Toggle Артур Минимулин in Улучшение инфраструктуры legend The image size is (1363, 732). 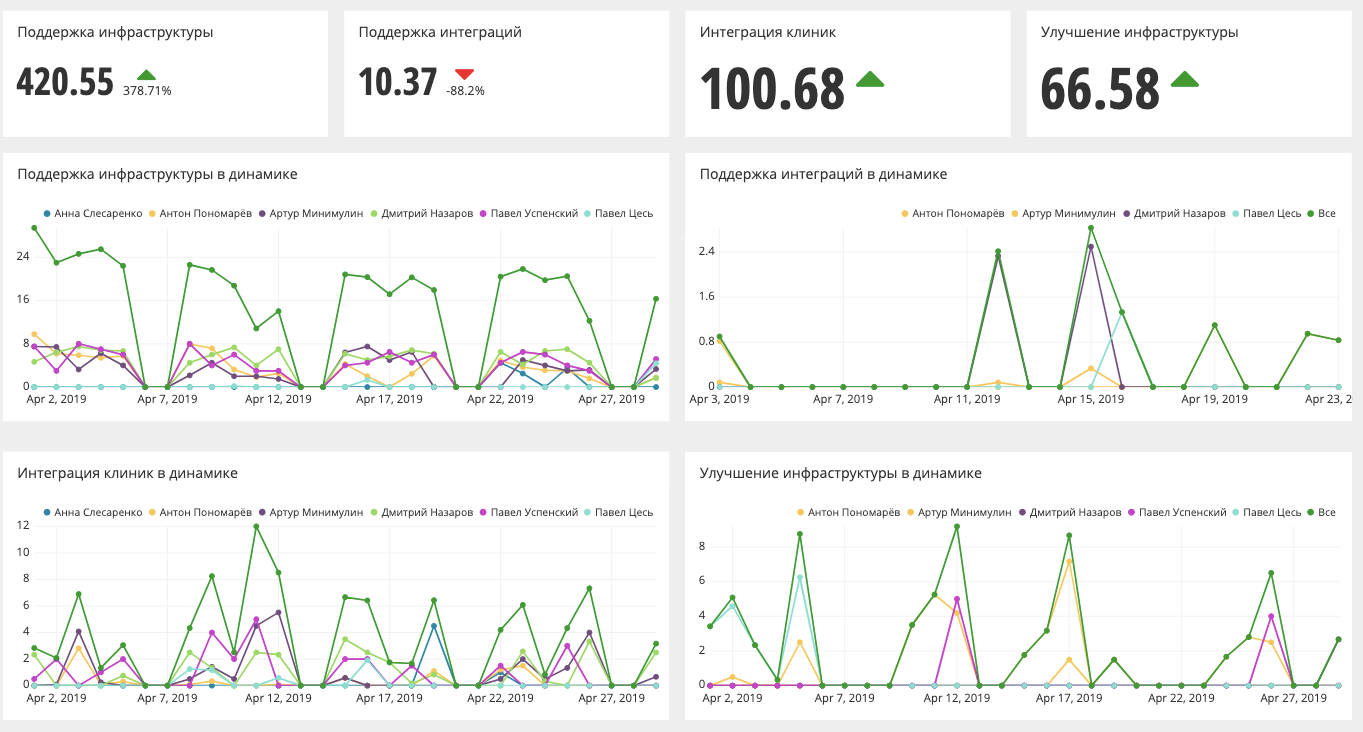click(x=958, y=512)
